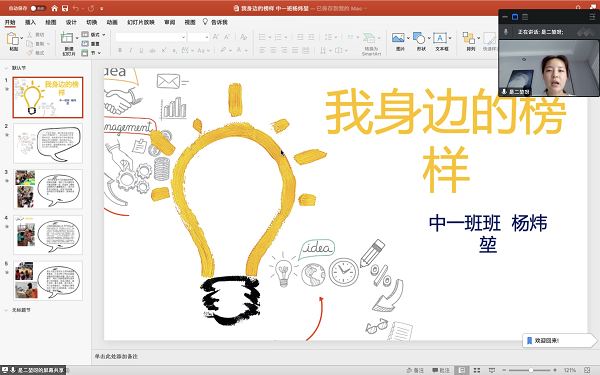Viewport: 600px width, 375px height.
Task: Click the text highlight color pen icon
Action: click(x=223, y=50)
